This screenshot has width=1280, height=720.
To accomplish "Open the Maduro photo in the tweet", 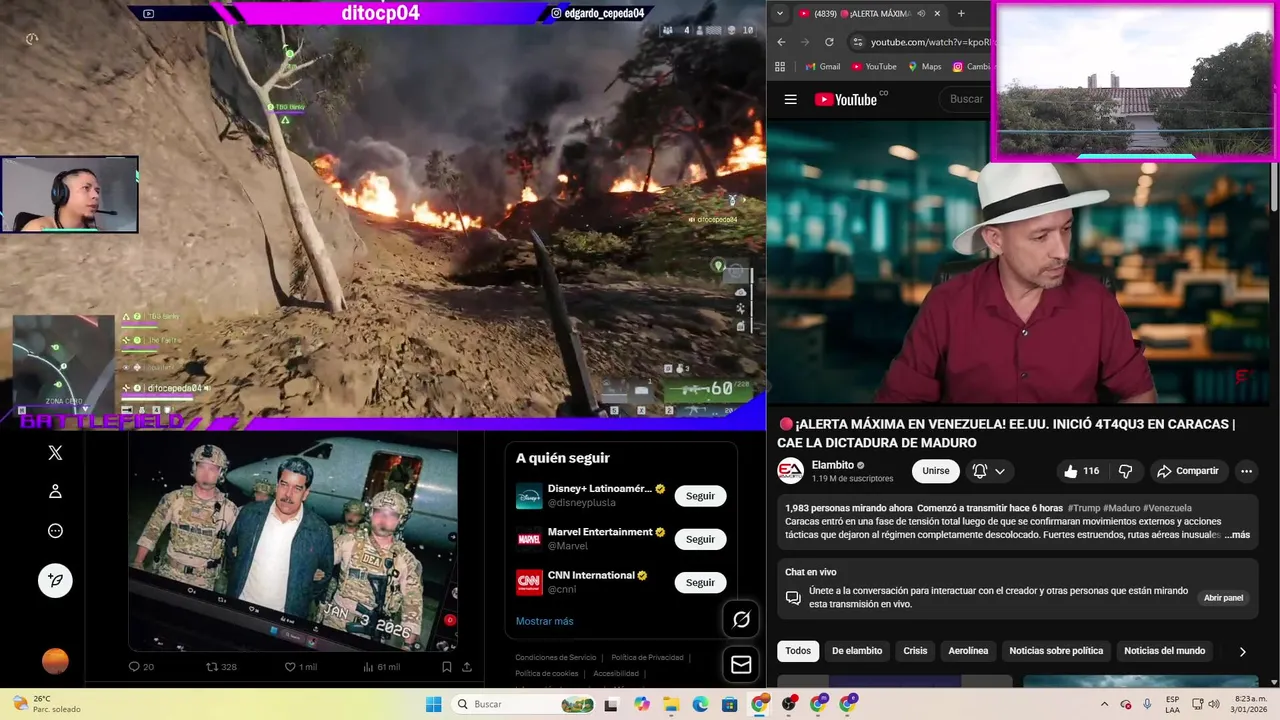I will (293, 542).
